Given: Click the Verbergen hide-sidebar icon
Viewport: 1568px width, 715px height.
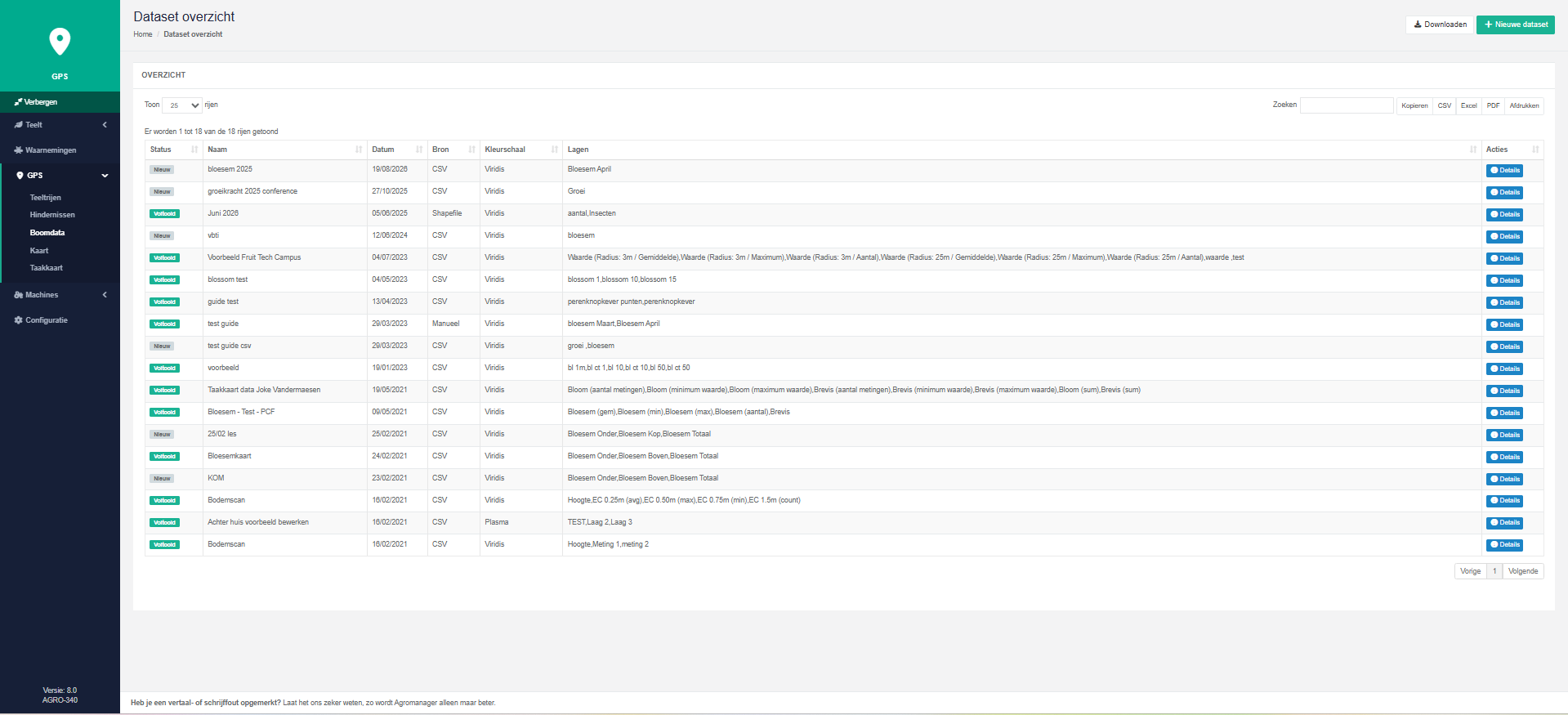Looking at the screenshot, I should [x=18, y=102].
